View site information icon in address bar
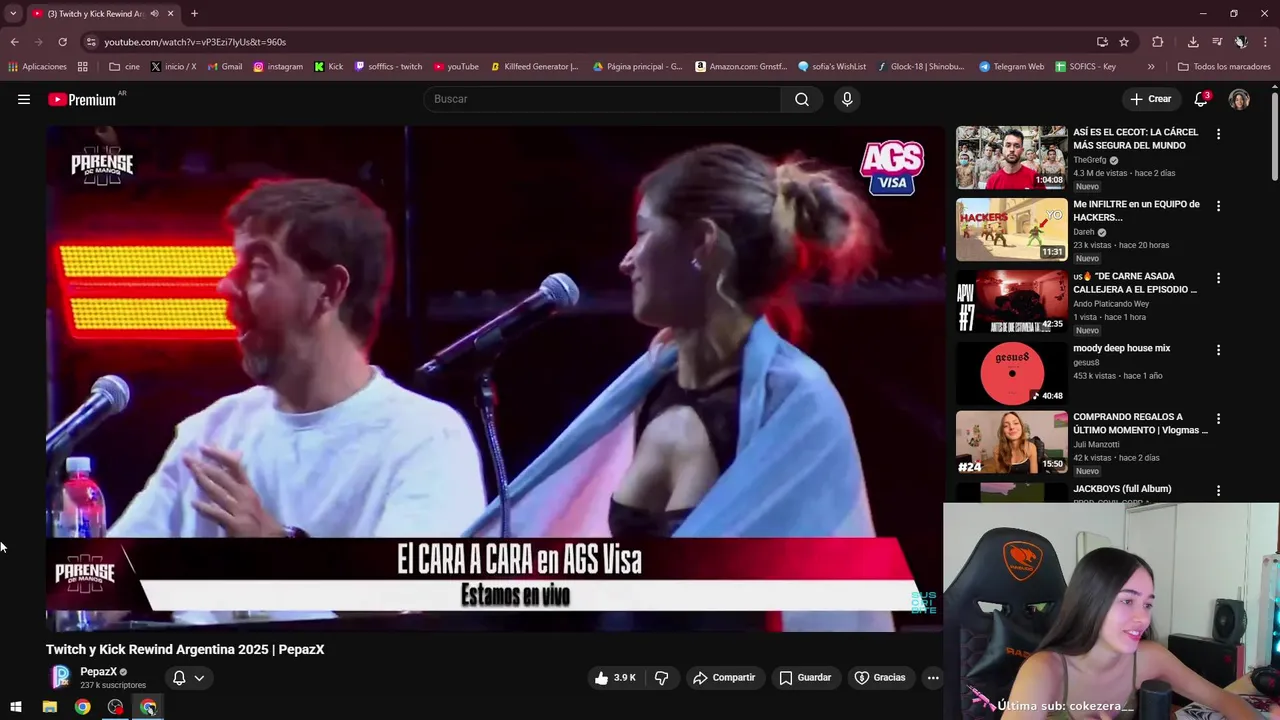Image resolution: width=1280 pixels, height=720 pixels. click(x=91, y=42)
